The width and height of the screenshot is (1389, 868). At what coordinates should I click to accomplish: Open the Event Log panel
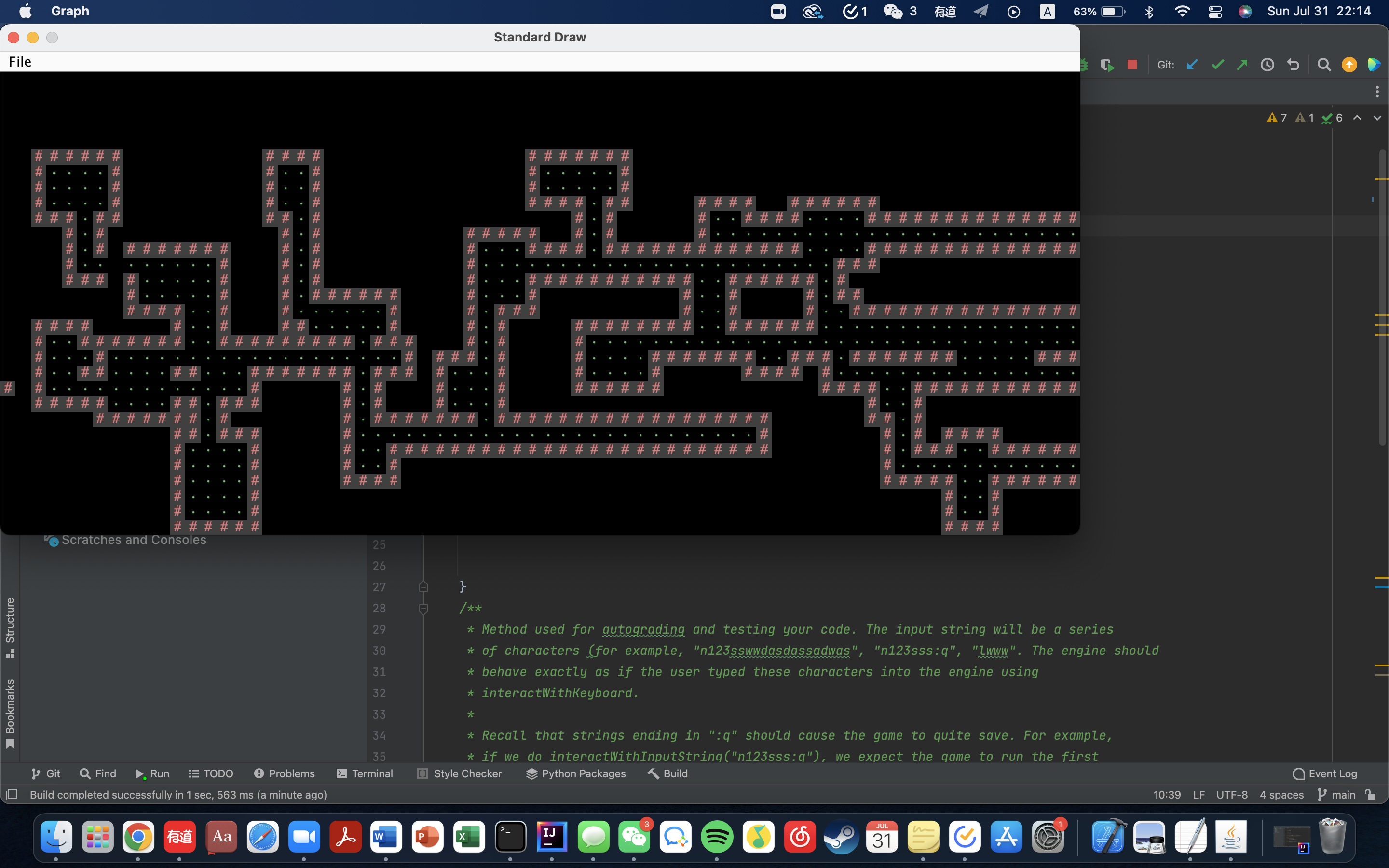[x=1325, y=773]
